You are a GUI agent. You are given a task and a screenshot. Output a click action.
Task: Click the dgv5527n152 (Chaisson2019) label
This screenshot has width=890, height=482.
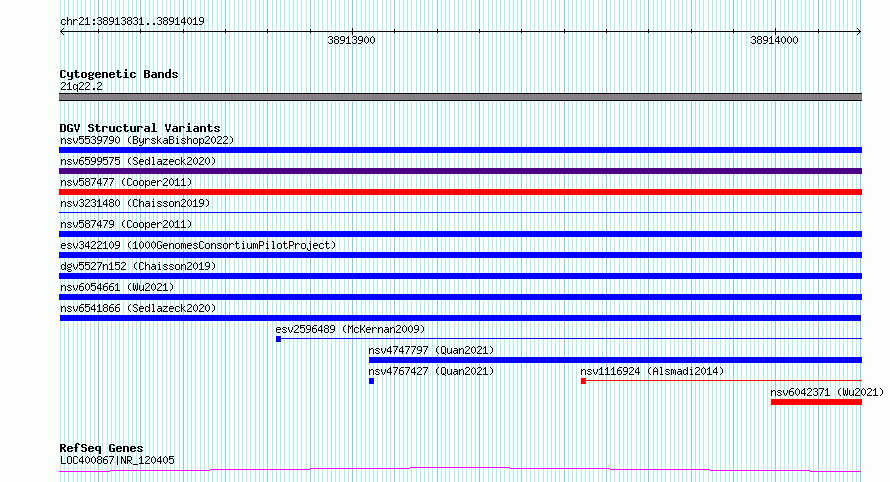point(138,266)
